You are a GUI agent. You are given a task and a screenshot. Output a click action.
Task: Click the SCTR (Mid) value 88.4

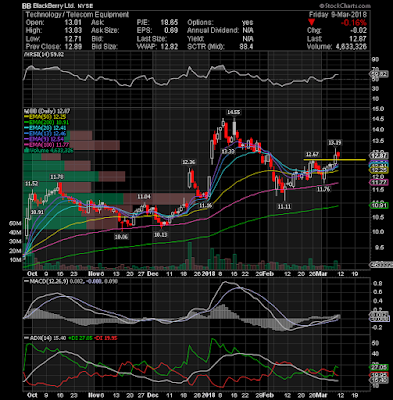click(246, 47)
